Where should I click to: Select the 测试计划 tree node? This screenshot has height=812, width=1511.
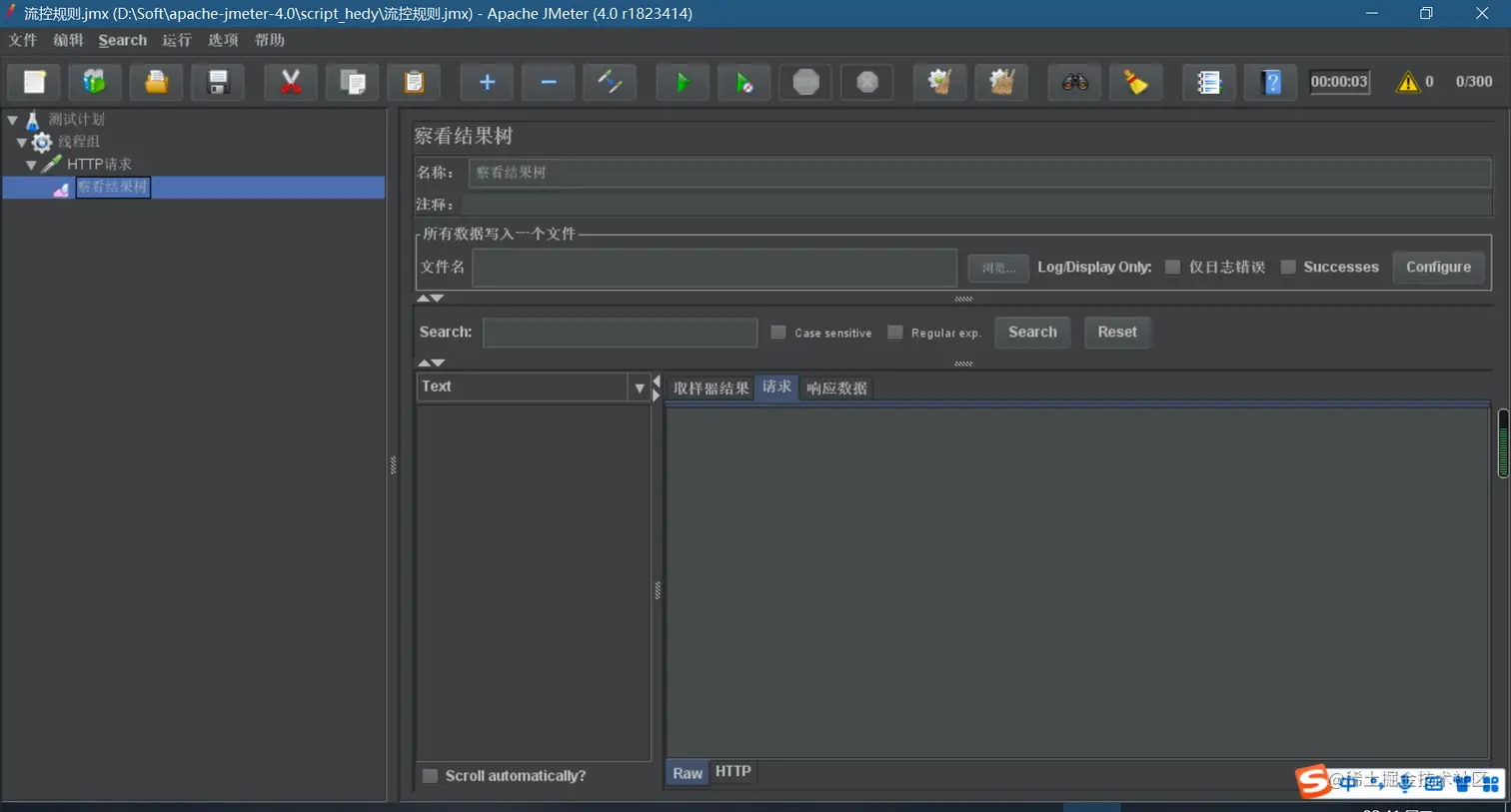click(76, 119)
